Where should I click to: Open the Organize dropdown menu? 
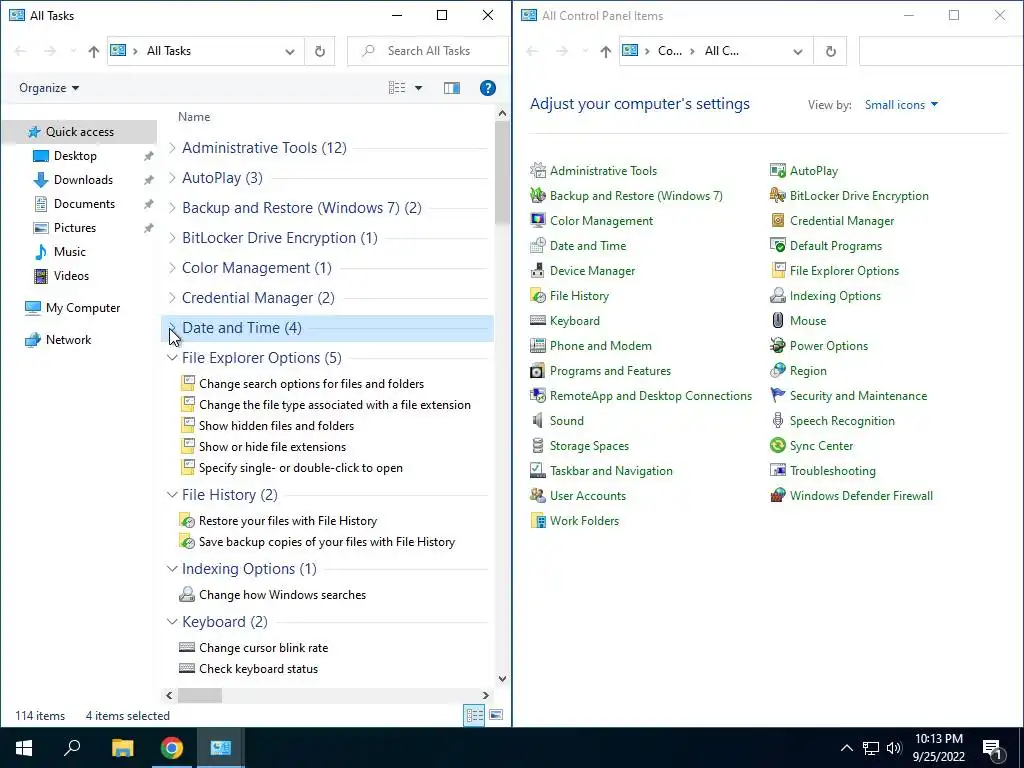click(x=49, y=88)
